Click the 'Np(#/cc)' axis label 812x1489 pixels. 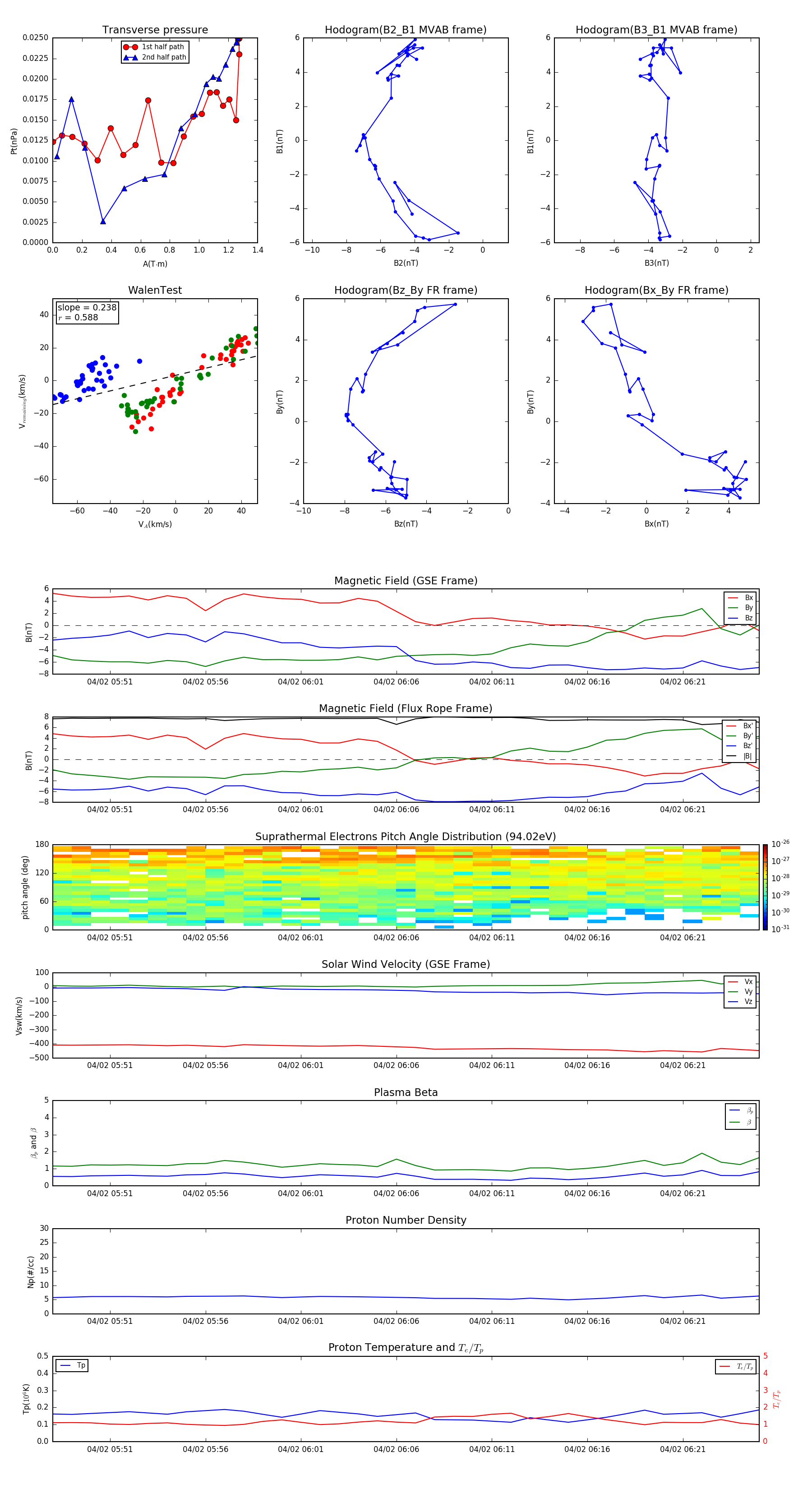pyautogui.click(x=31, y=1272)
